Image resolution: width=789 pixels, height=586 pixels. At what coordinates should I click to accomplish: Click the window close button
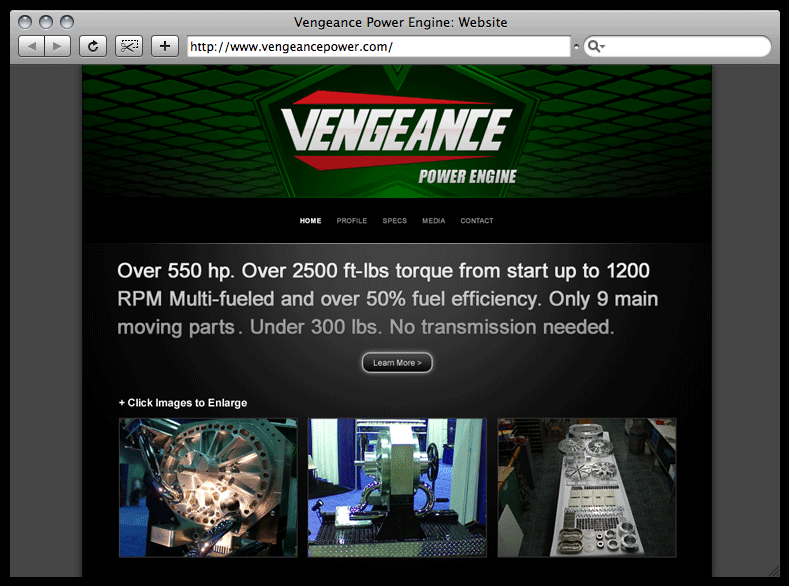25,22
